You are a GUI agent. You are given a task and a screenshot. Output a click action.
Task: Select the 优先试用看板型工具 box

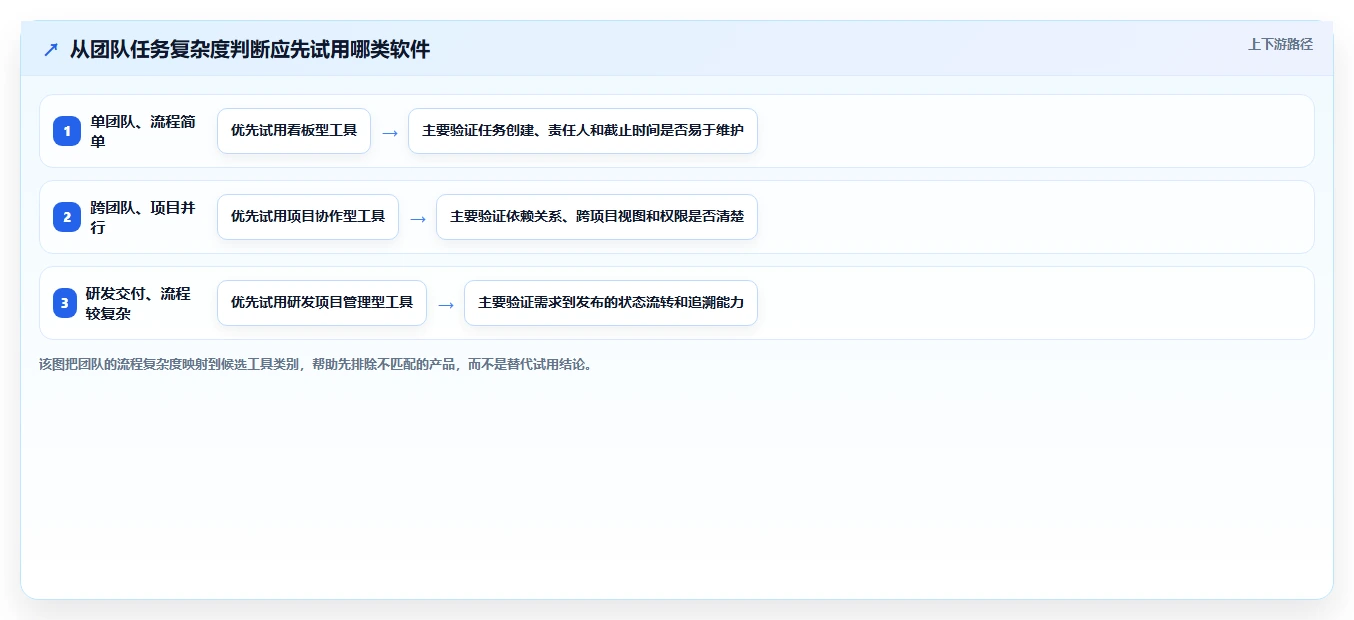pos(294,131)
